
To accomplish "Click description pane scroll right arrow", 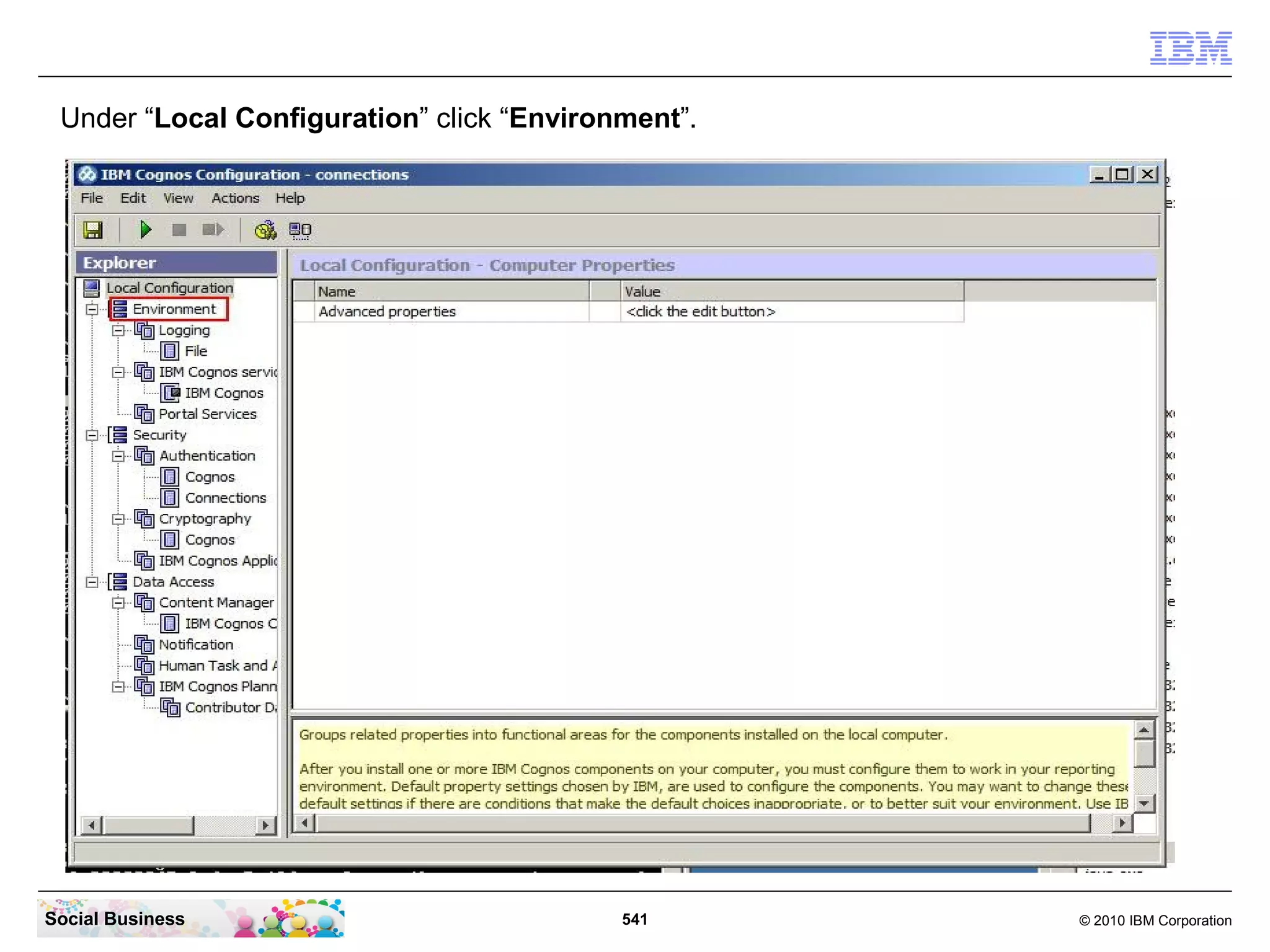I will tap(1122, 824).
